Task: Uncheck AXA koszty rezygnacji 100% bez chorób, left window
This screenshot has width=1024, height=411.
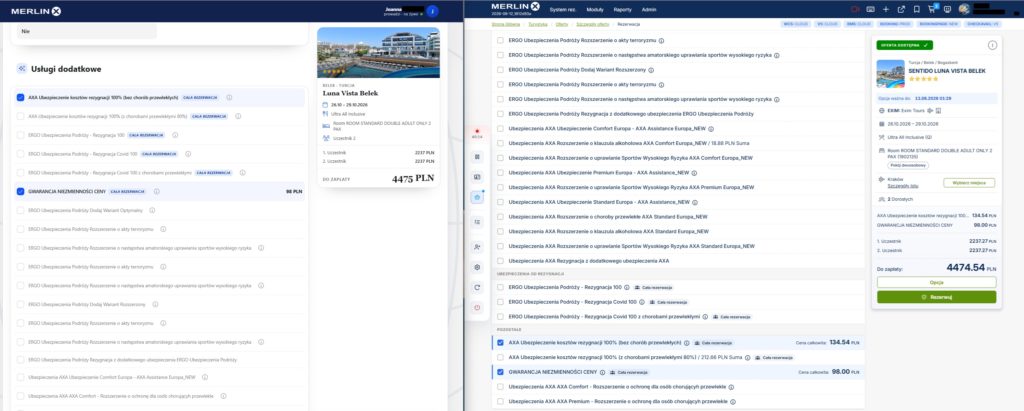Action: pyautogui.click(x=21, y=98)
